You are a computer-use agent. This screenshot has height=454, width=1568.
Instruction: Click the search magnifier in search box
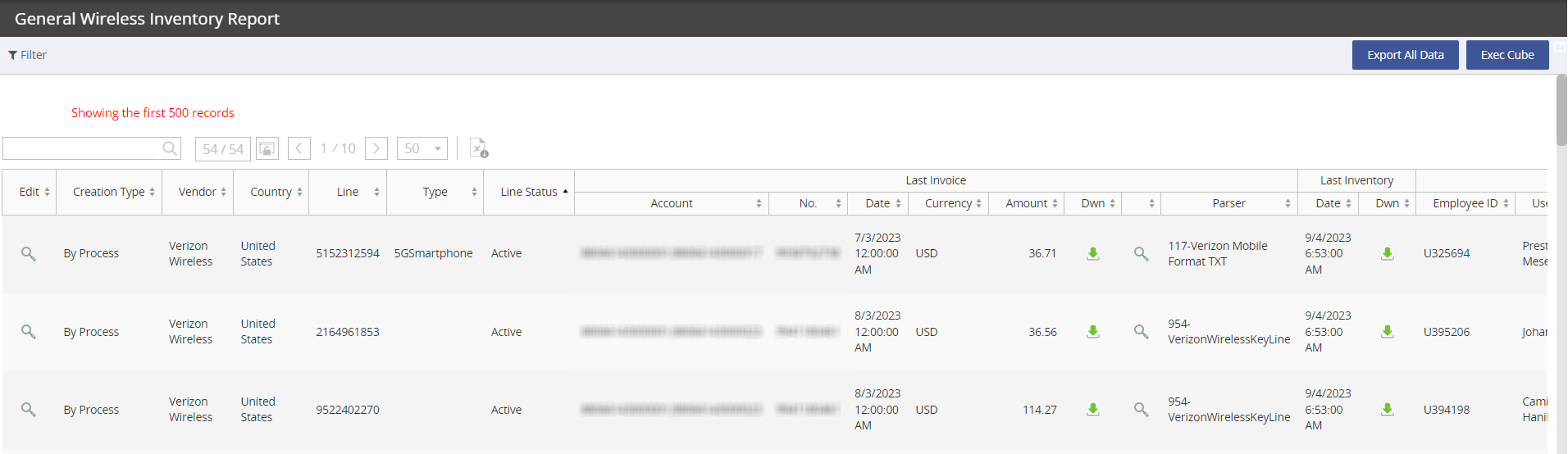(170, 148)
